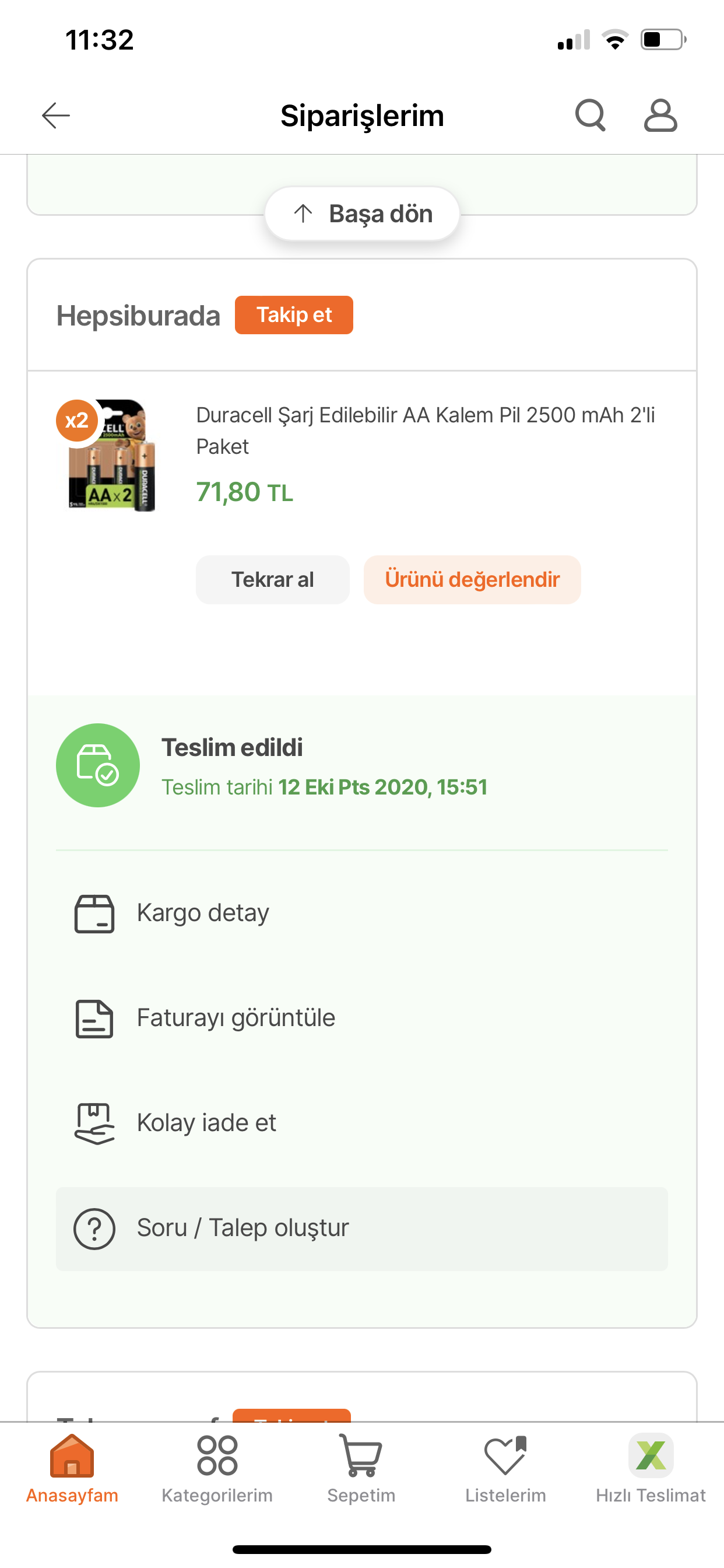This screenshot has height=1568, width=724.
Task: Open the Duracell Şarj Edilebilir product title
Action: click(426, 430)
